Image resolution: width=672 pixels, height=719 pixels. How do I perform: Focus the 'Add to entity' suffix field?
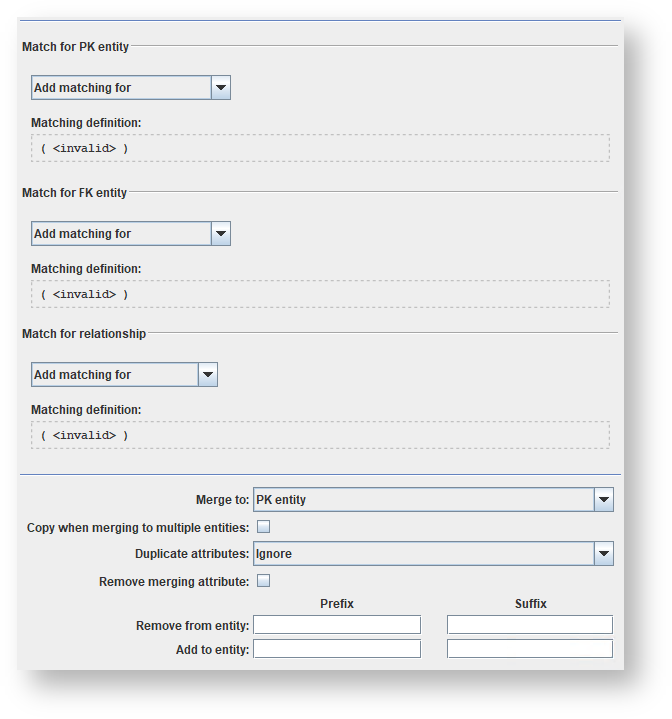(x=530, y=650)
